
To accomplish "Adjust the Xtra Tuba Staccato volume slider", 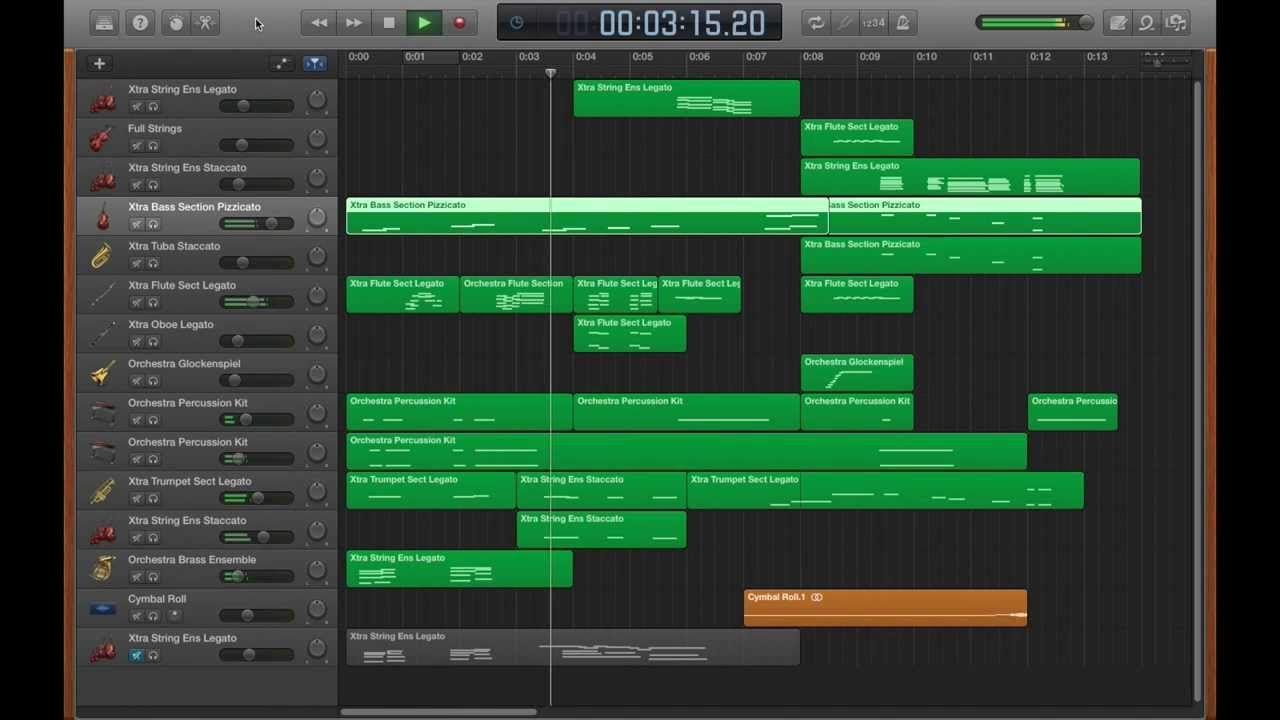I will 257,262.
